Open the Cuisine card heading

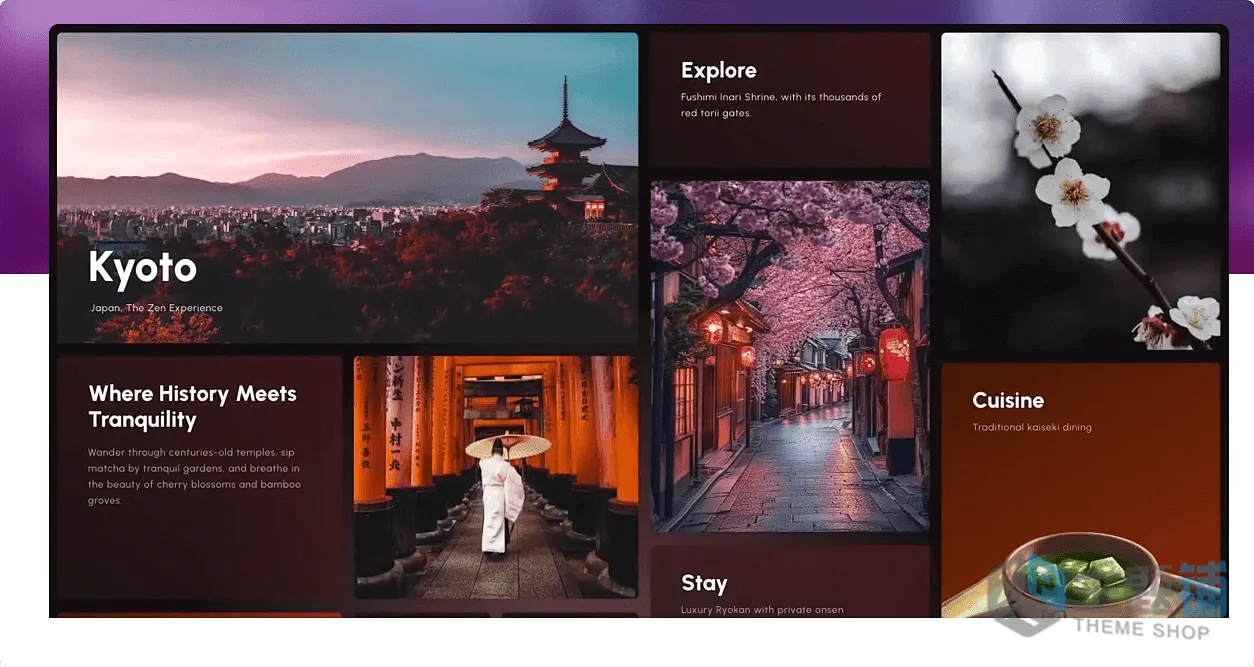1008,401
